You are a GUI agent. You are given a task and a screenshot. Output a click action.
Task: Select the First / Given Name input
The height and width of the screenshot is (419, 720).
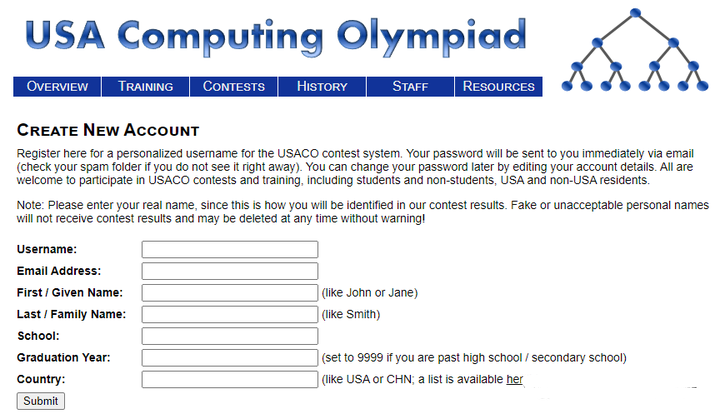tap(229, 293)
